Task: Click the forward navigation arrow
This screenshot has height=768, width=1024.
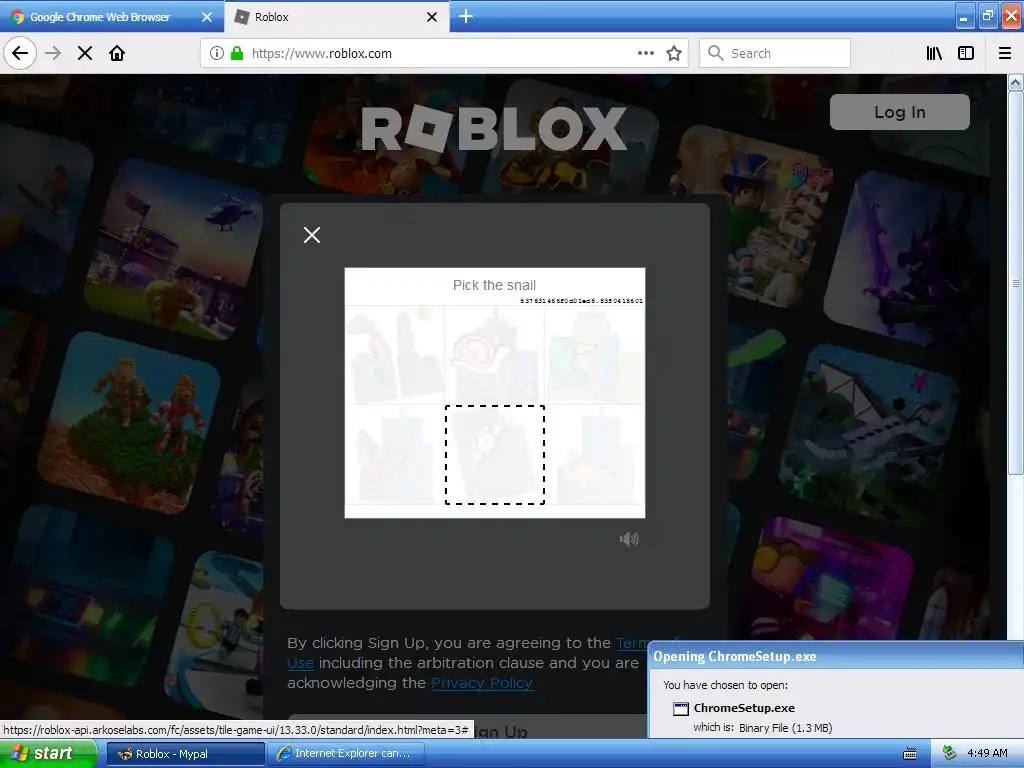Action: tap(53, 53)
